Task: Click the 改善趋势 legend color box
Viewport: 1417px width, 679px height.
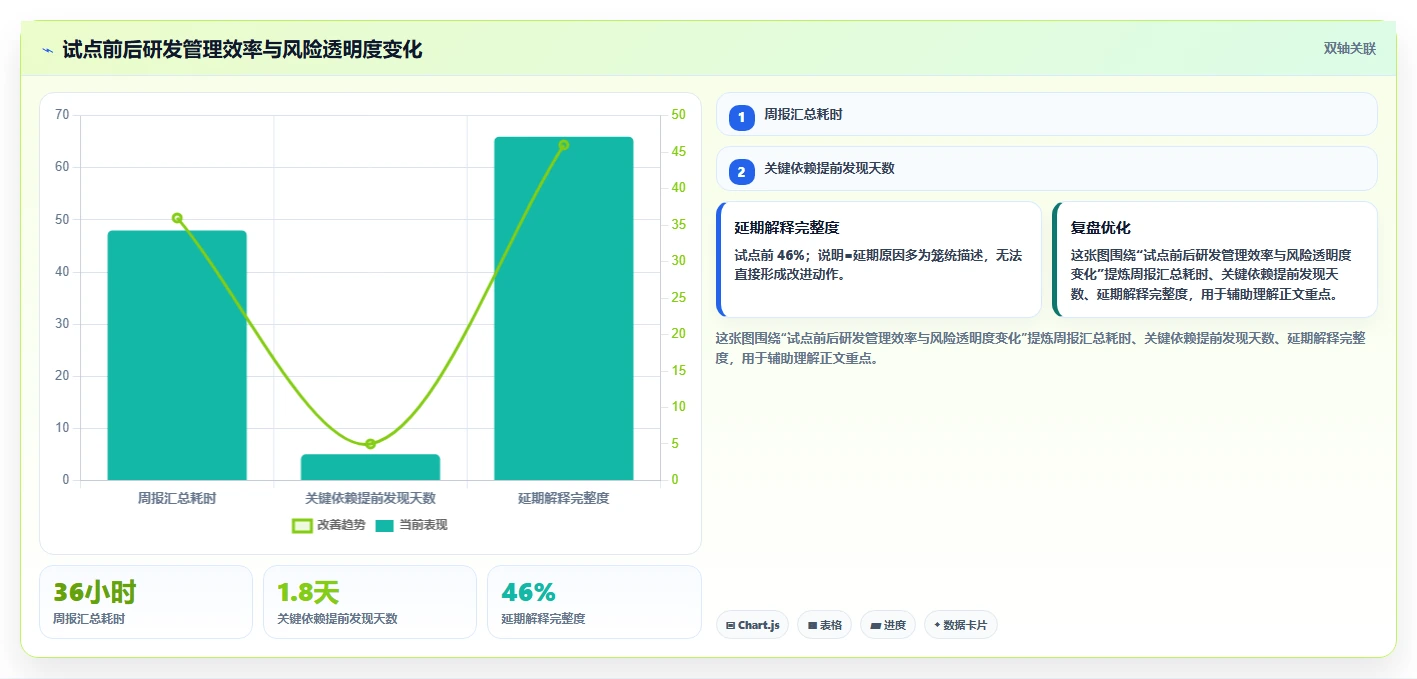Action: click(302, 525)
